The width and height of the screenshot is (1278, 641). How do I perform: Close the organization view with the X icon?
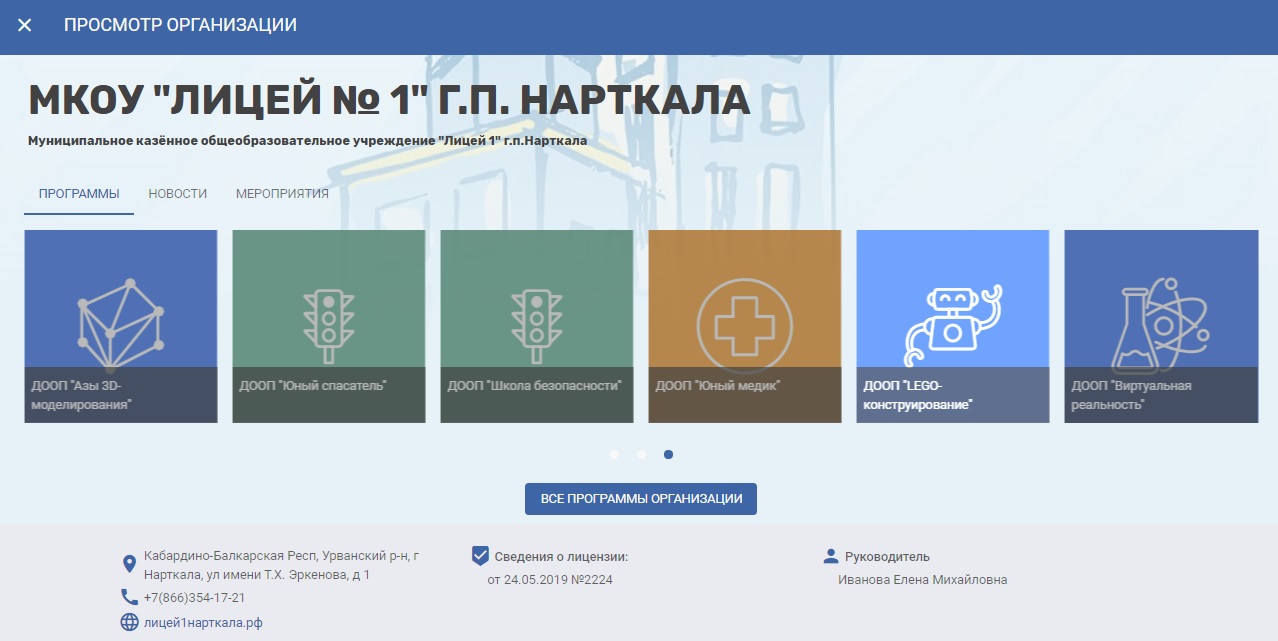pos(25,25)
